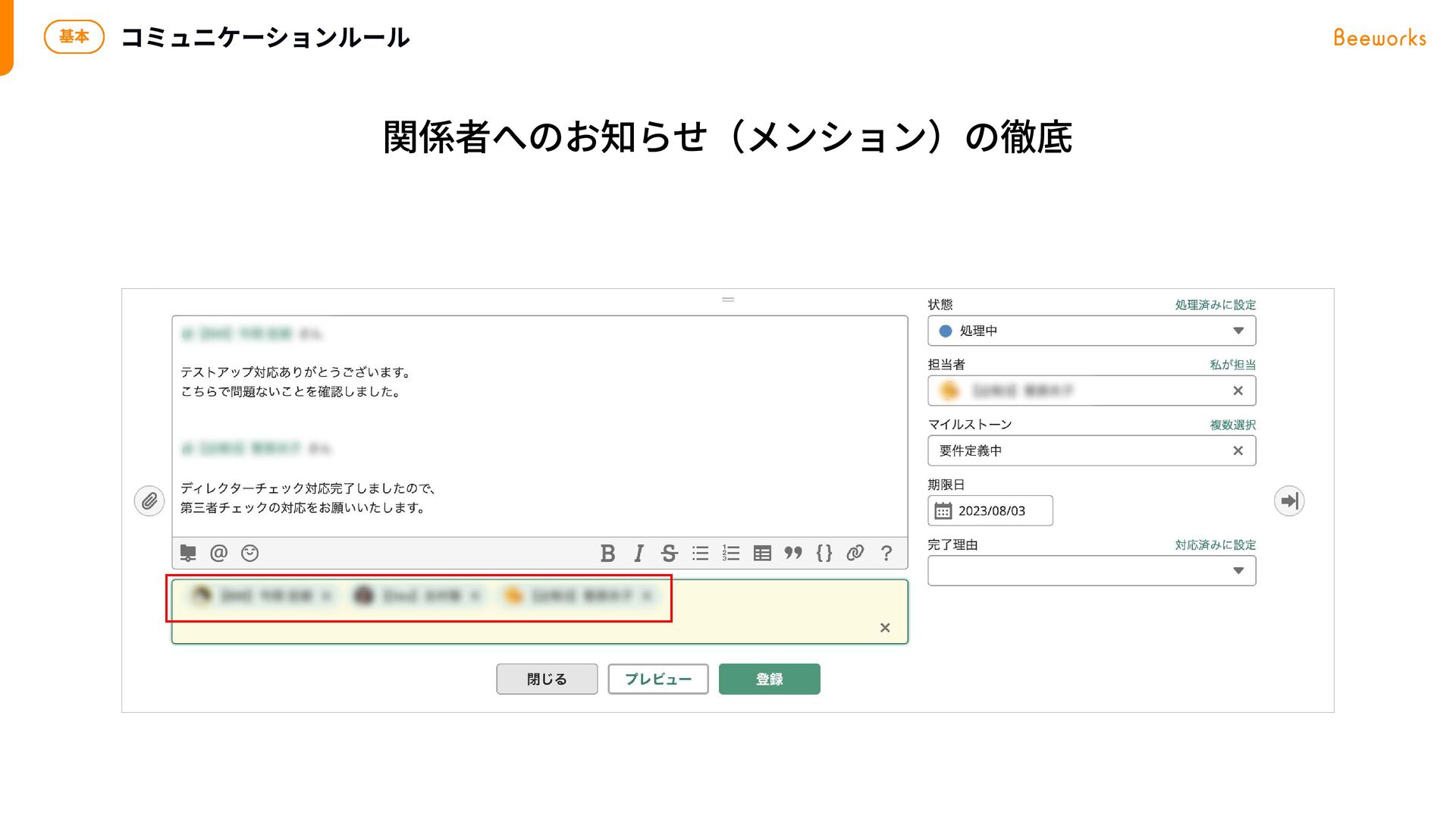Insert a numbered list
The height and width of the screenshot is (819, 1456).
click(x=731, y=553)
